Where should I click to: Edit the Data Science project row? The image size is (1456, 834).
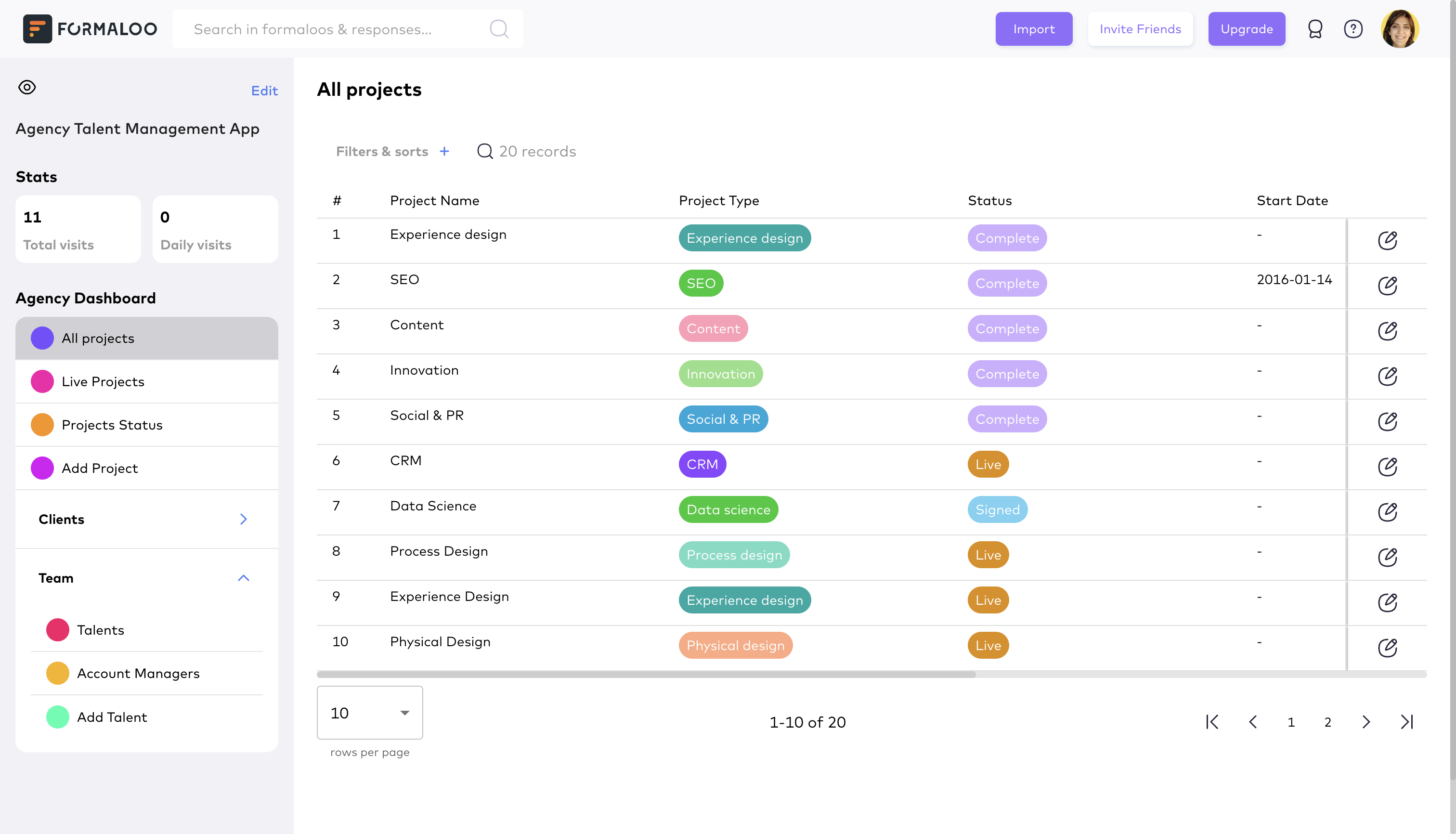click(x=1387, y=511)
